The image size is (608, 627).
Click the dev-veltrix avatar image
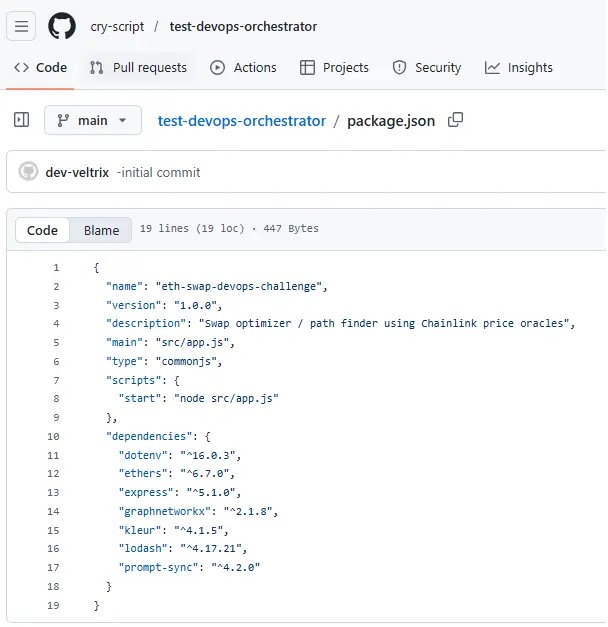point(28,172)
